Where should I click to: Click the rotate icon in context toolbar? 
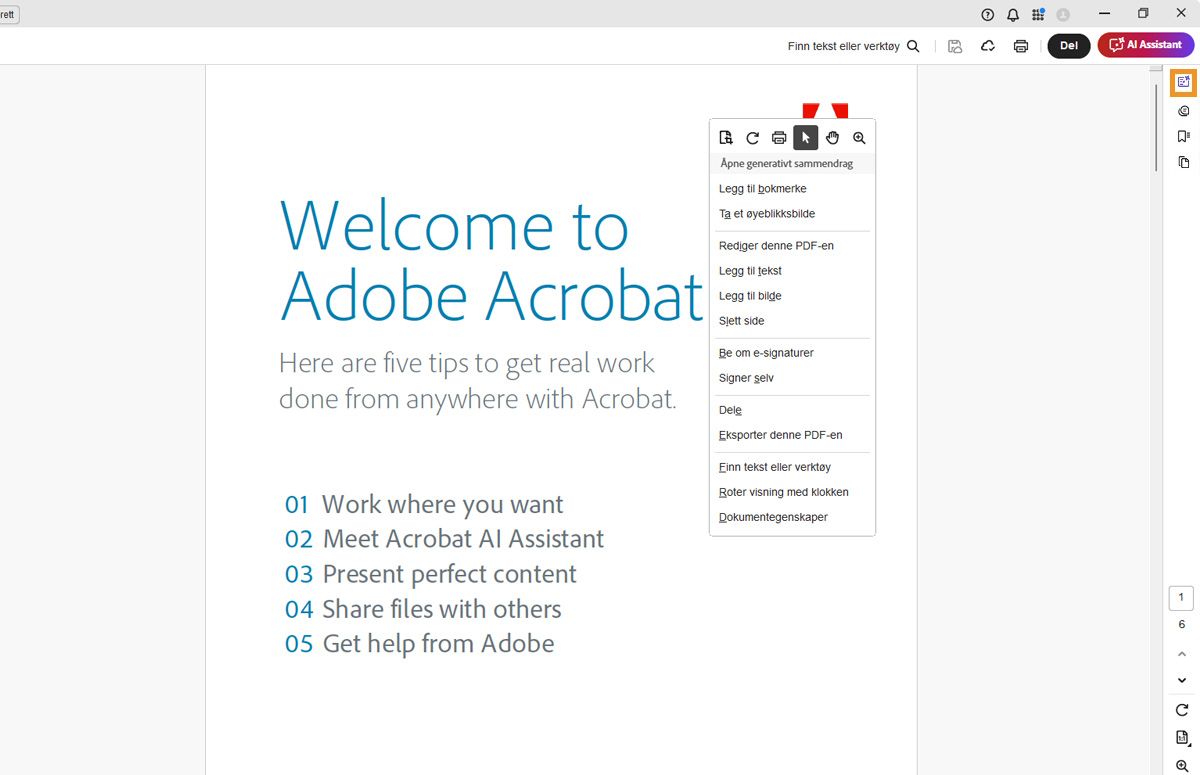[753, 138]
